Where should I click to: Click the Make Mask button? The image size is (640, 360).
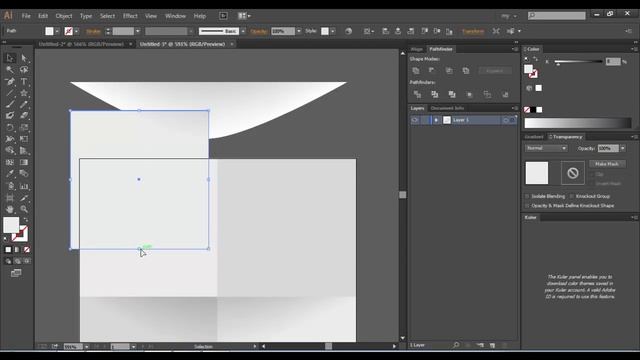pos(607,164)
